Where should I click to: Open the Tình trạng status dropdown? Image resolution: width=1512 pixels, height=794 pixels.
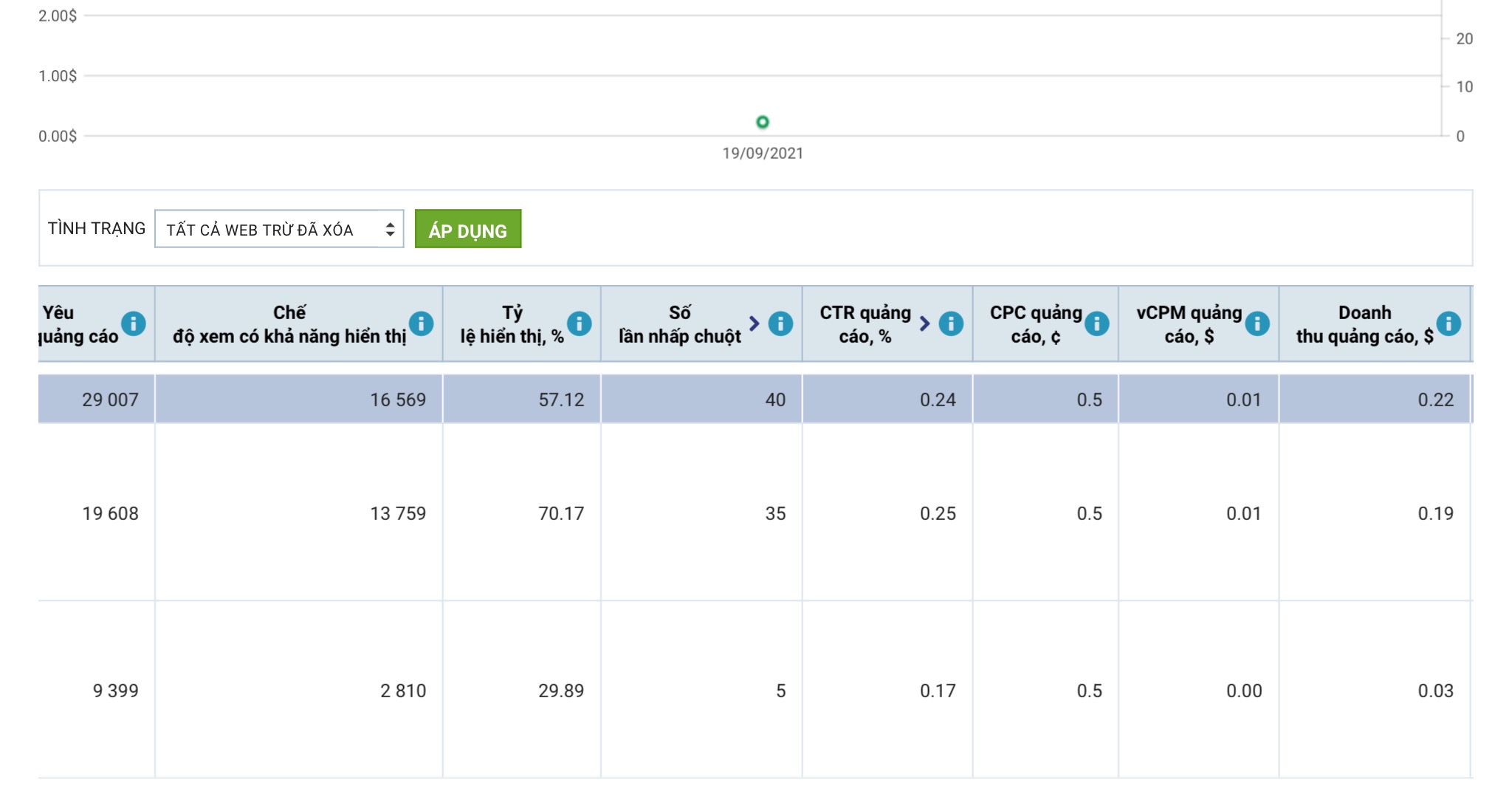point(279,229)
